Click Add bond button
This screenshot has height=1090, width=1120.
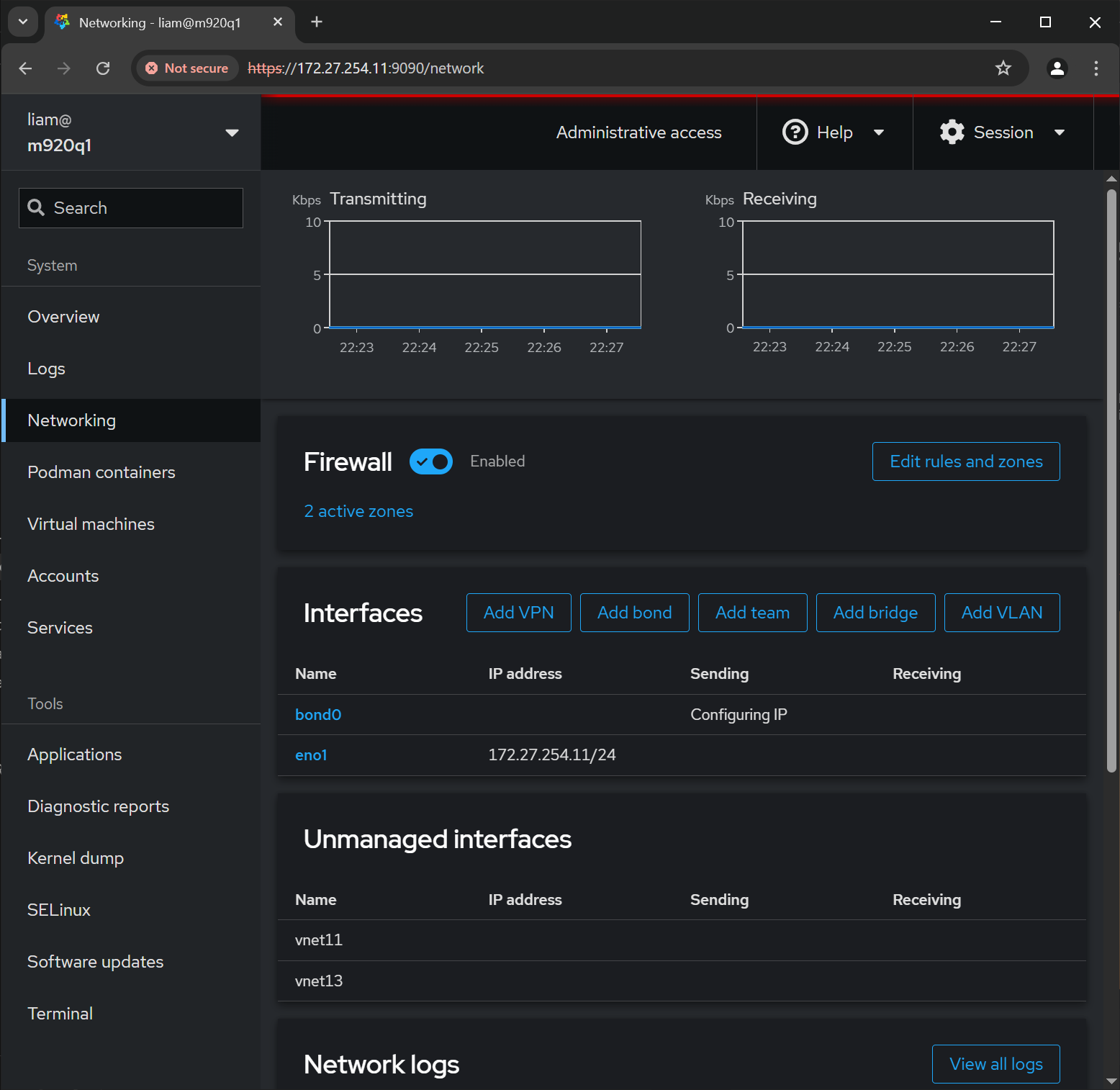[x=634, y=613]
